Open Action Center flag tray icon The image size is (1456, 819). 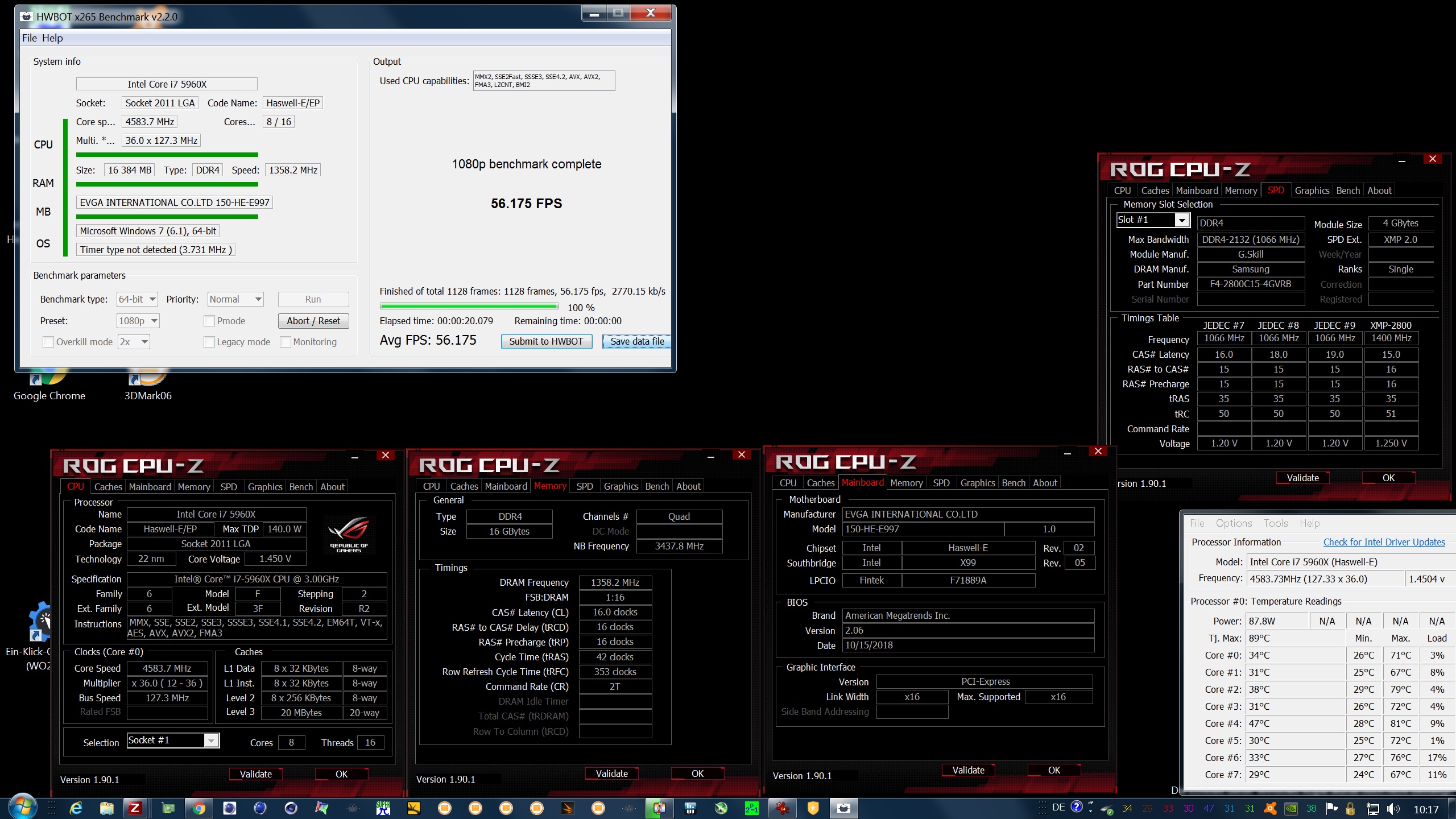(x=1331, y=808)
